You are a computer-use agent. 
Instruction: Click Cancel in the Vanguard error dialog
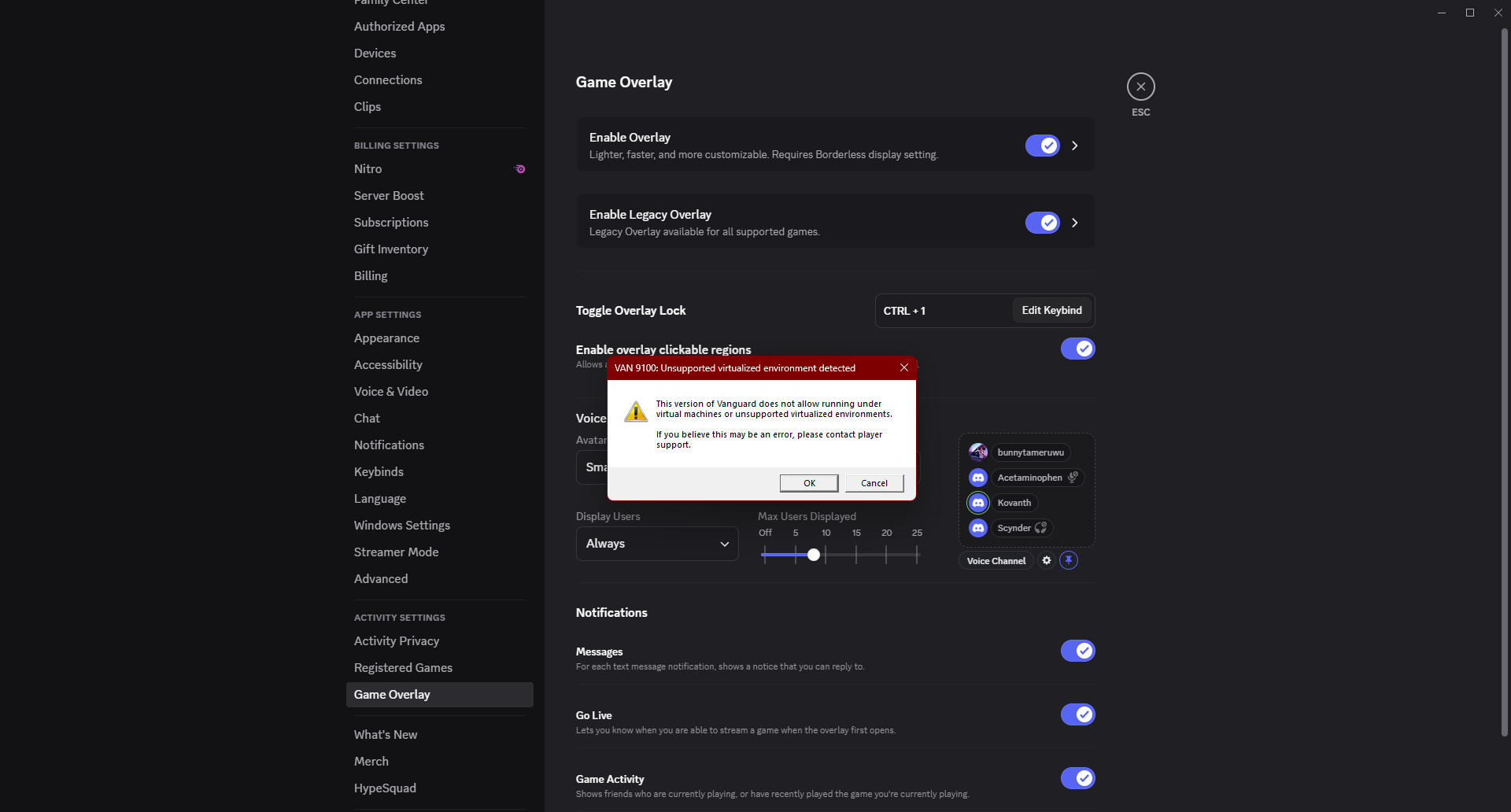(x=874, y=483)
